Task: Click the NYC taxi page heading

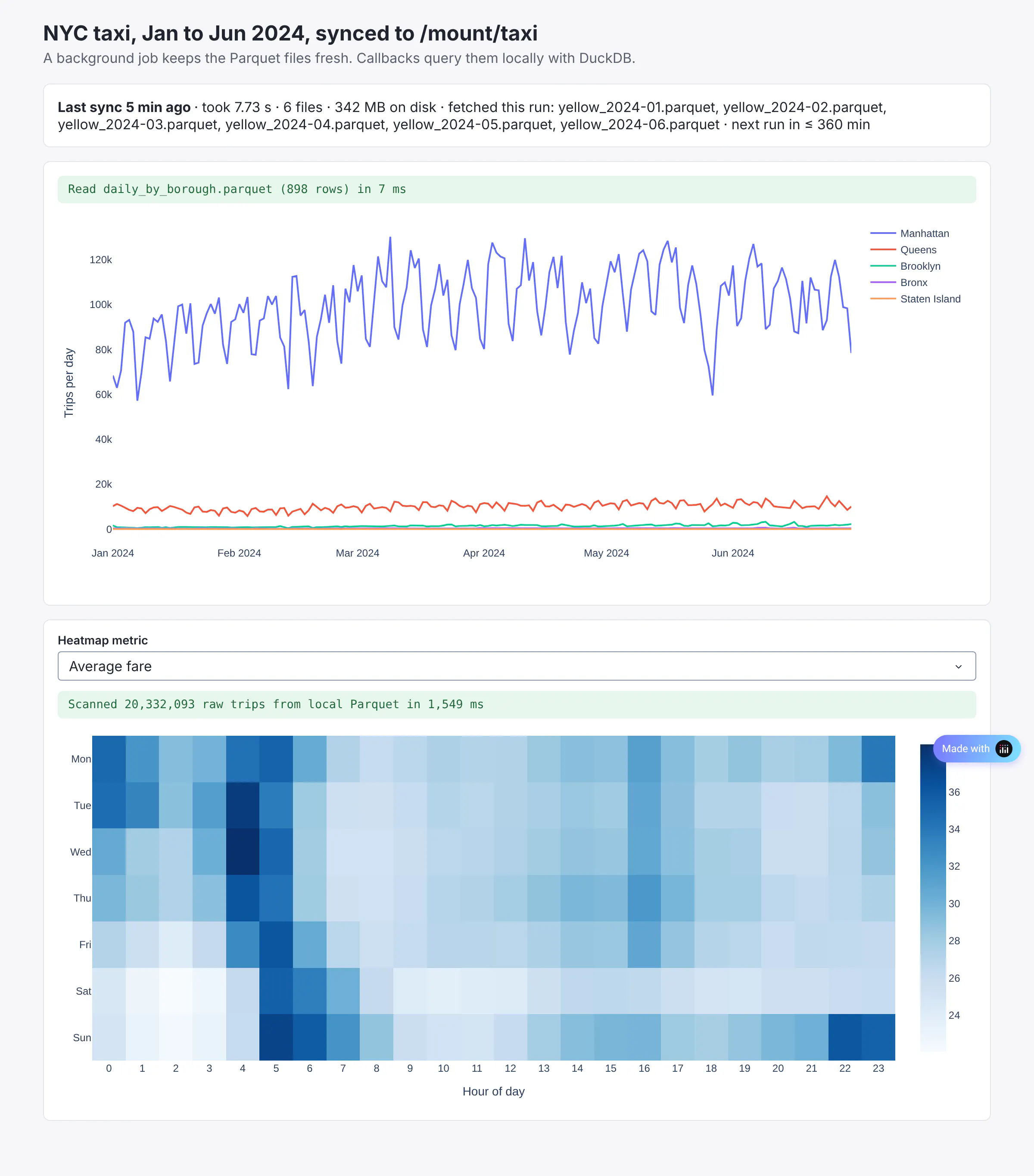Action: pos(290,33)
